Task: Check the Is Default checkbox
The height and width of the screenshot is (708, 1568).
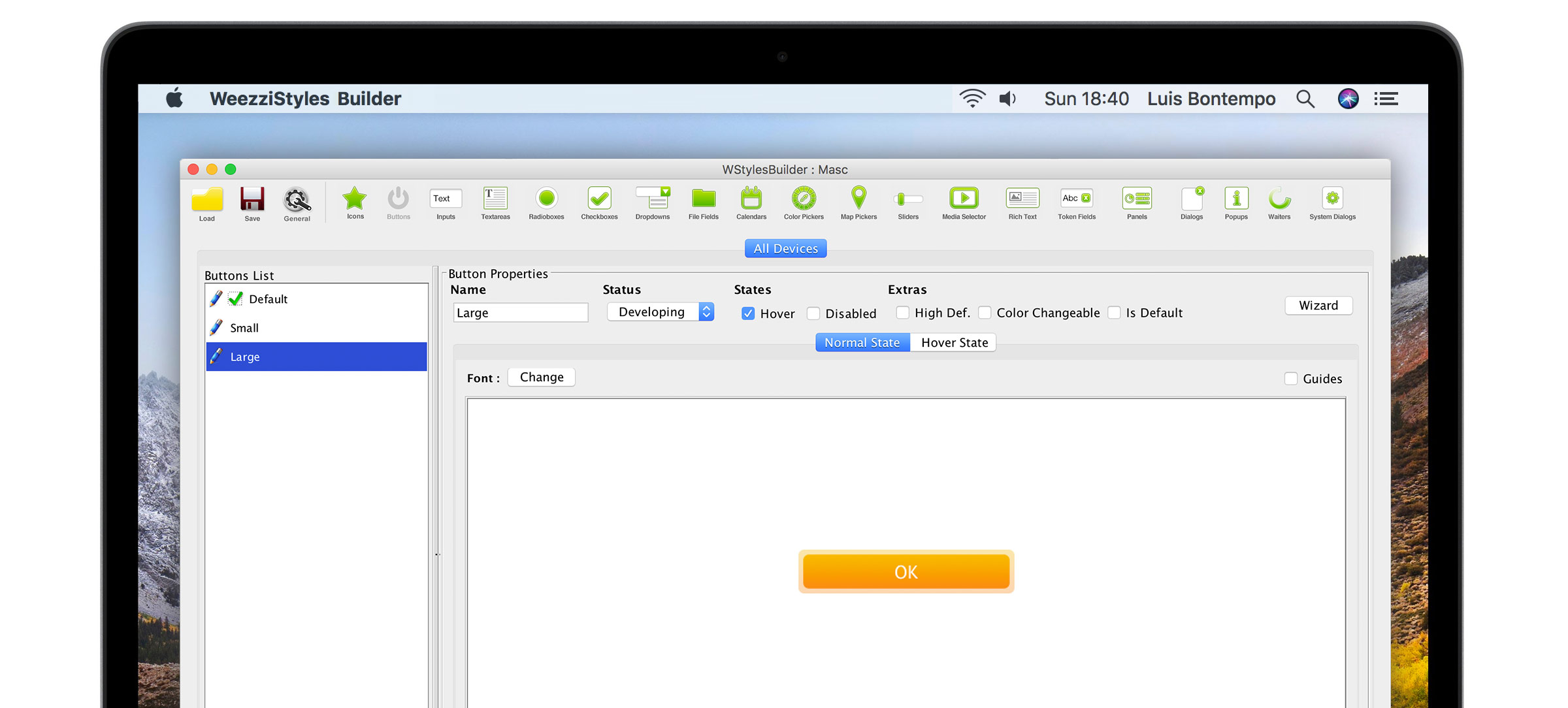Action: coord(1114,313)
